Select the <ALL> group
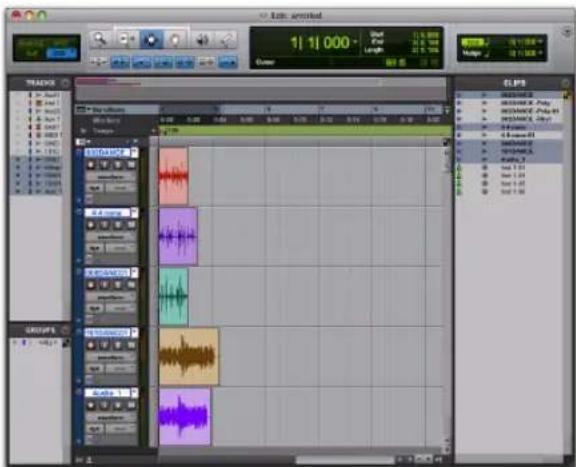The image size is (576, 467). tap(48, 342)
